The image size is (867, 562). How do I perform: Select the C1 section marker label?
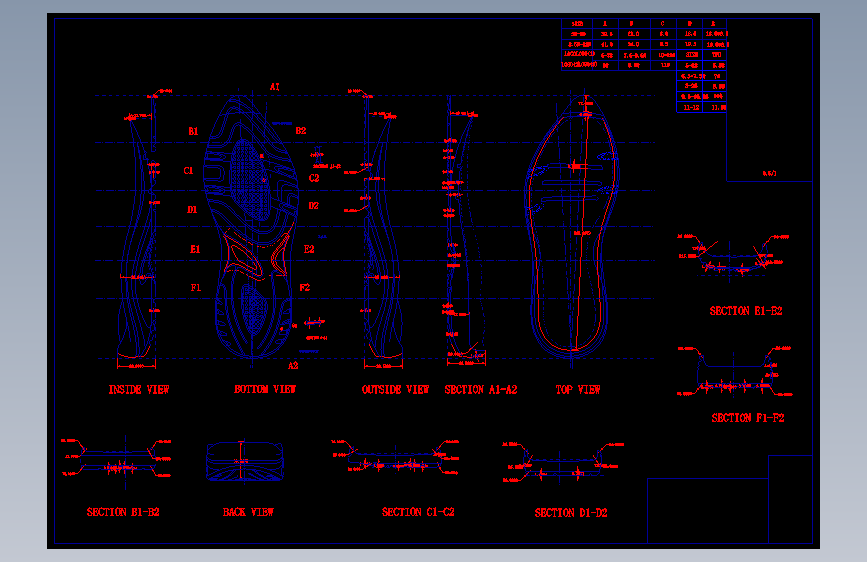[x=189, y=170]
